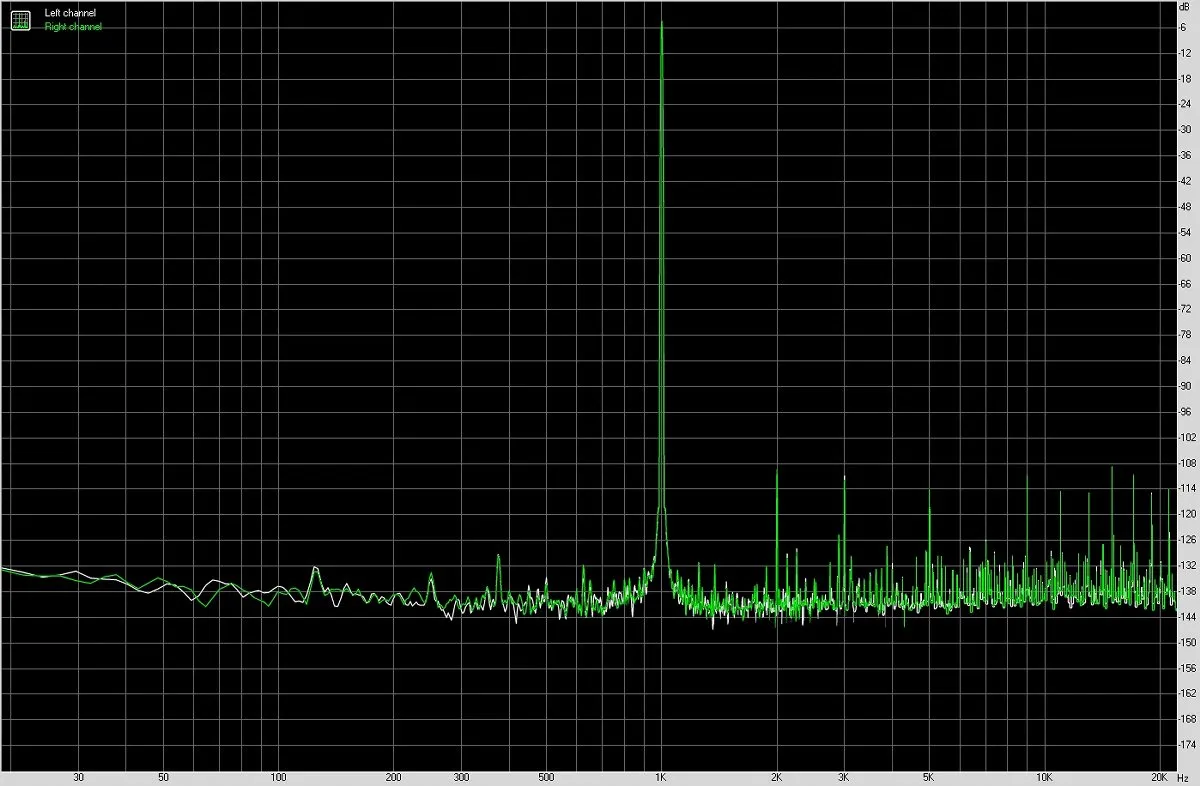Click the '-60' dB scale label
Screen dimensions: 1200x786
tap(1185, 258)
